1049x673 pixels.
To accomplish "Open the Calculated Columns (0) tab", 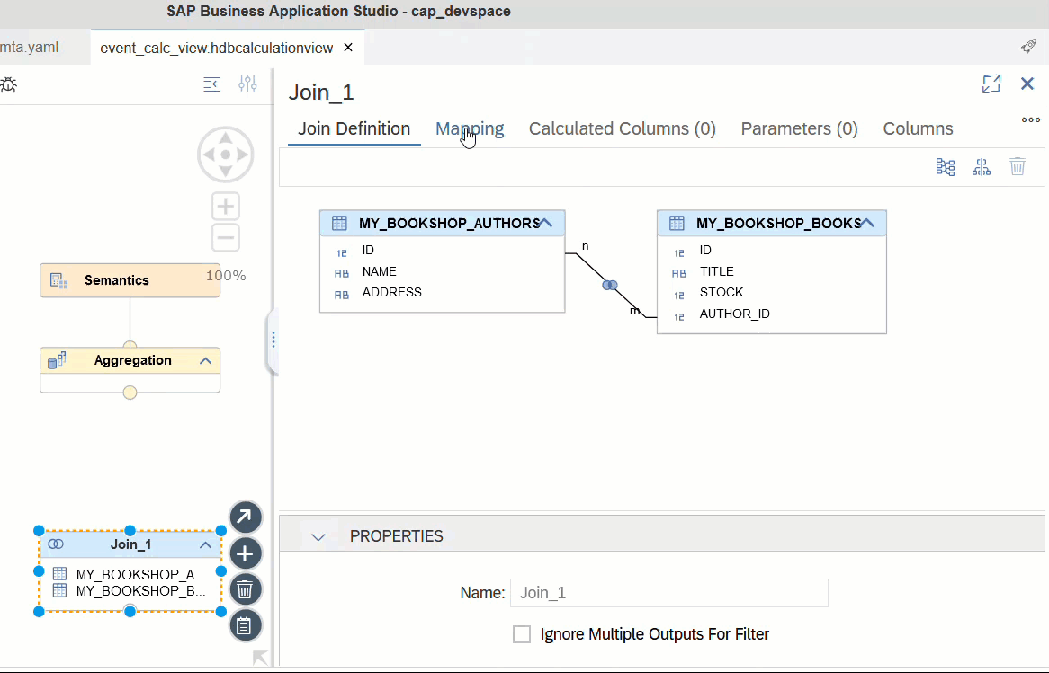I will [622, 129].
